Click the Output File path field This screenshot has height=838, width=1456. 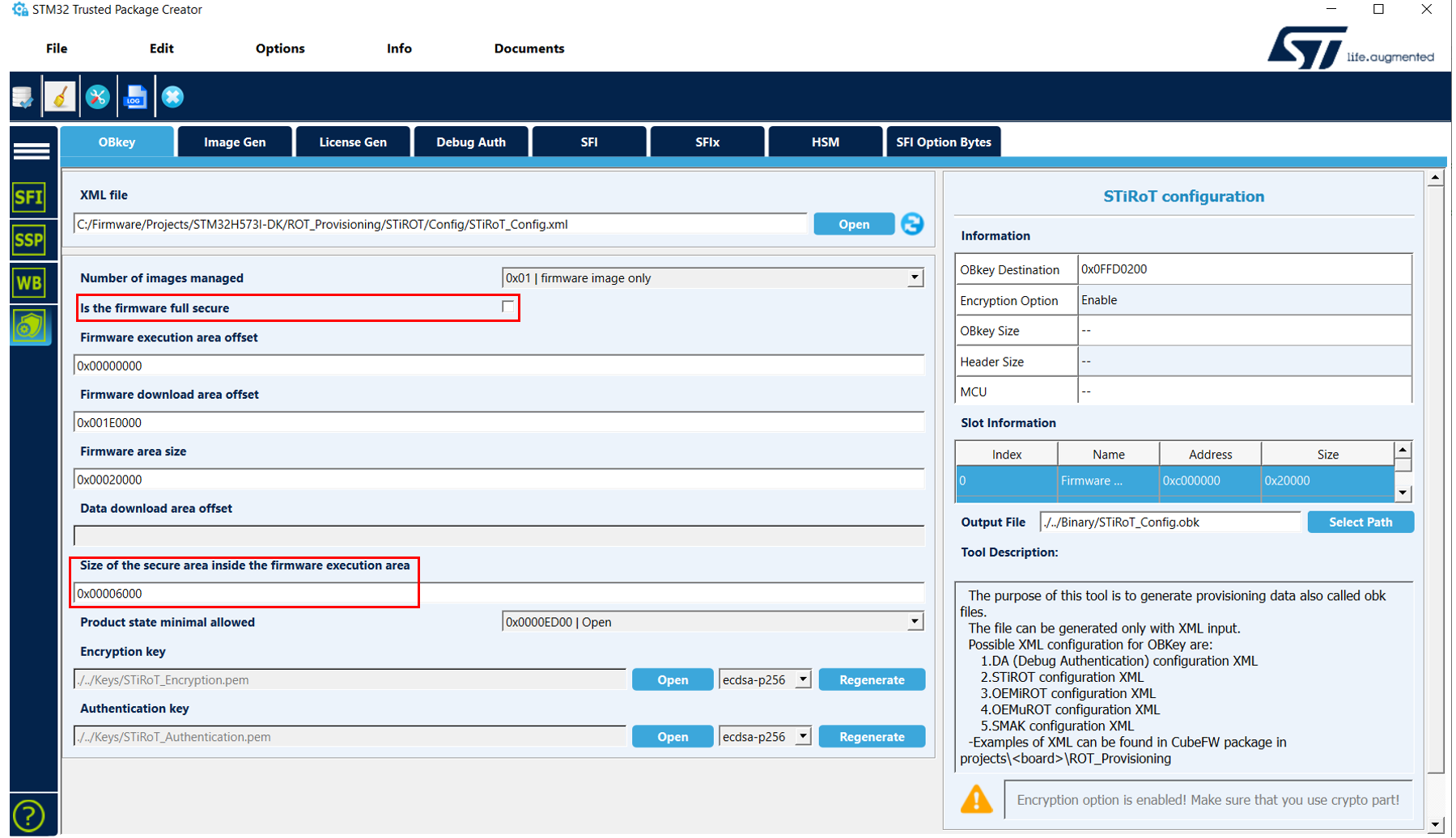point(1170,522)
